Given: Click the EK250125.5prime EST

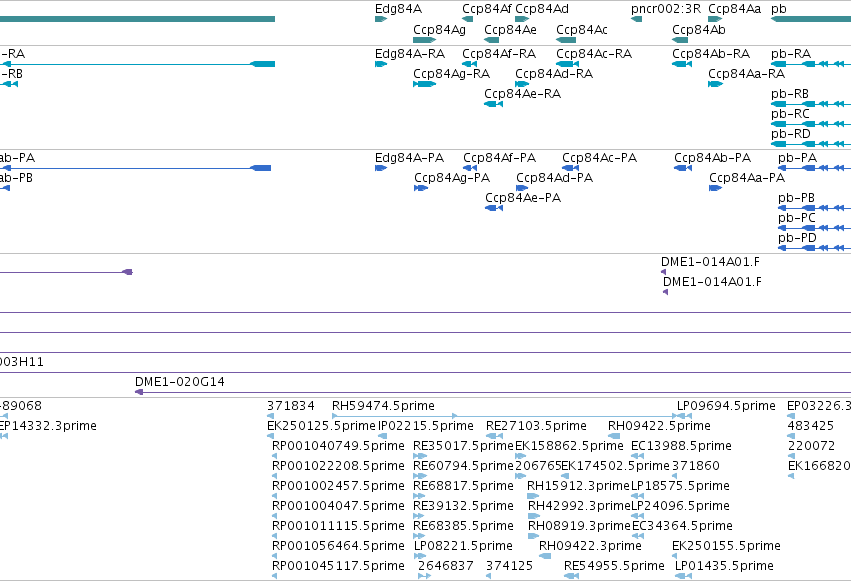Looking at the screenshot, I should tap(270, 437).
